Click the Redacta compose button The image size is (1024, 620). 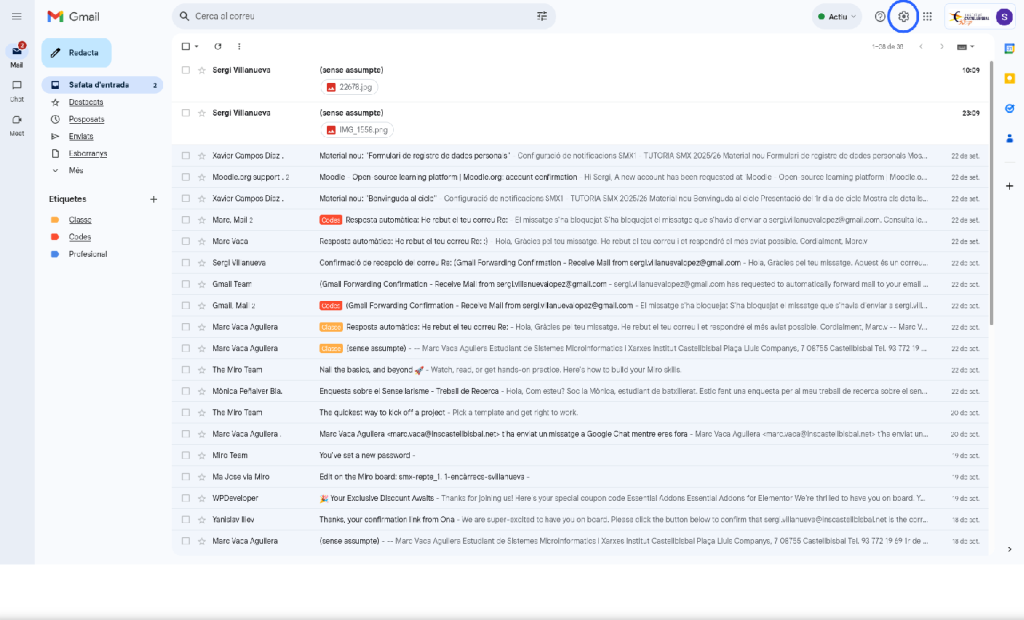pyautogui.click(x=76, y=52)
